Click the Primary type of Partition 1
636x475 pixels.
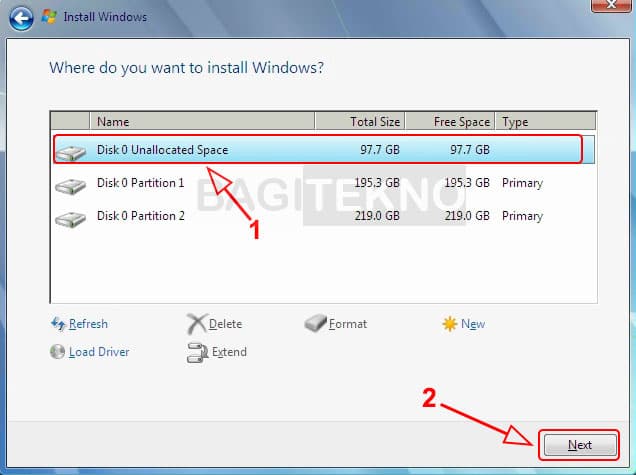[522, 183]
